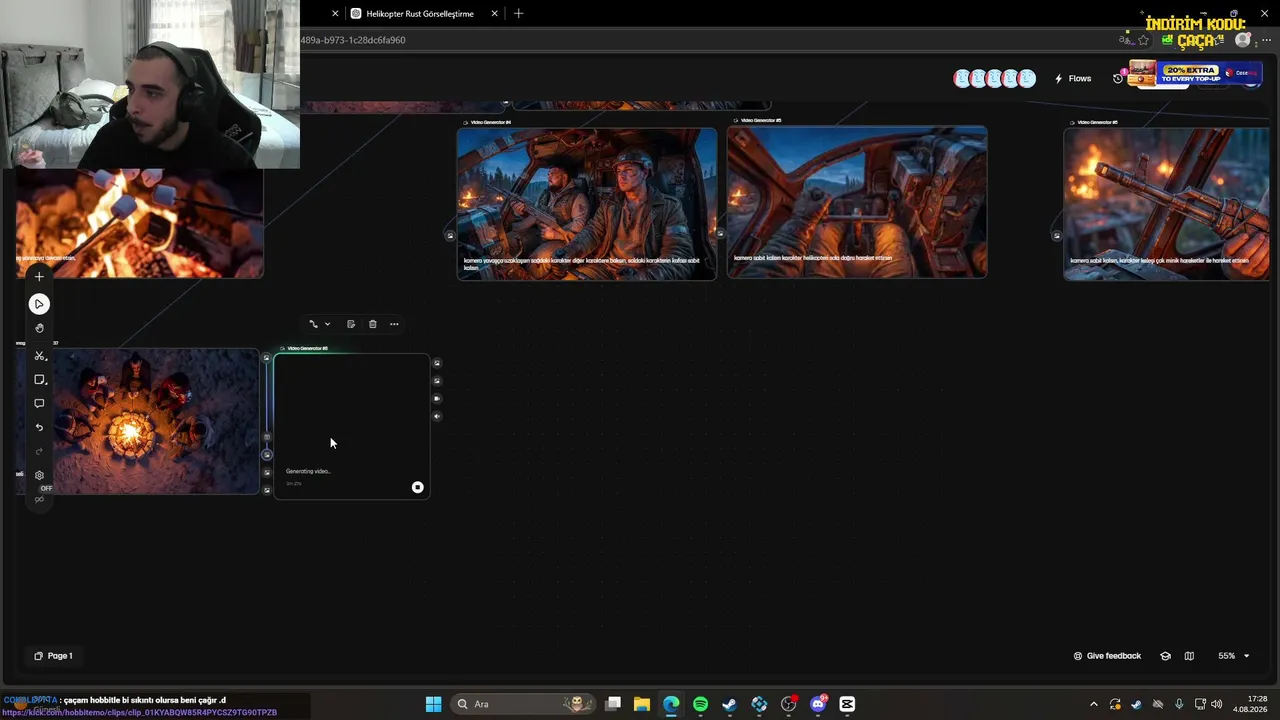This screenshot has width=1280, height=720.
Task: Click audio output port of Video Generator #8
Action: (437, 416)
